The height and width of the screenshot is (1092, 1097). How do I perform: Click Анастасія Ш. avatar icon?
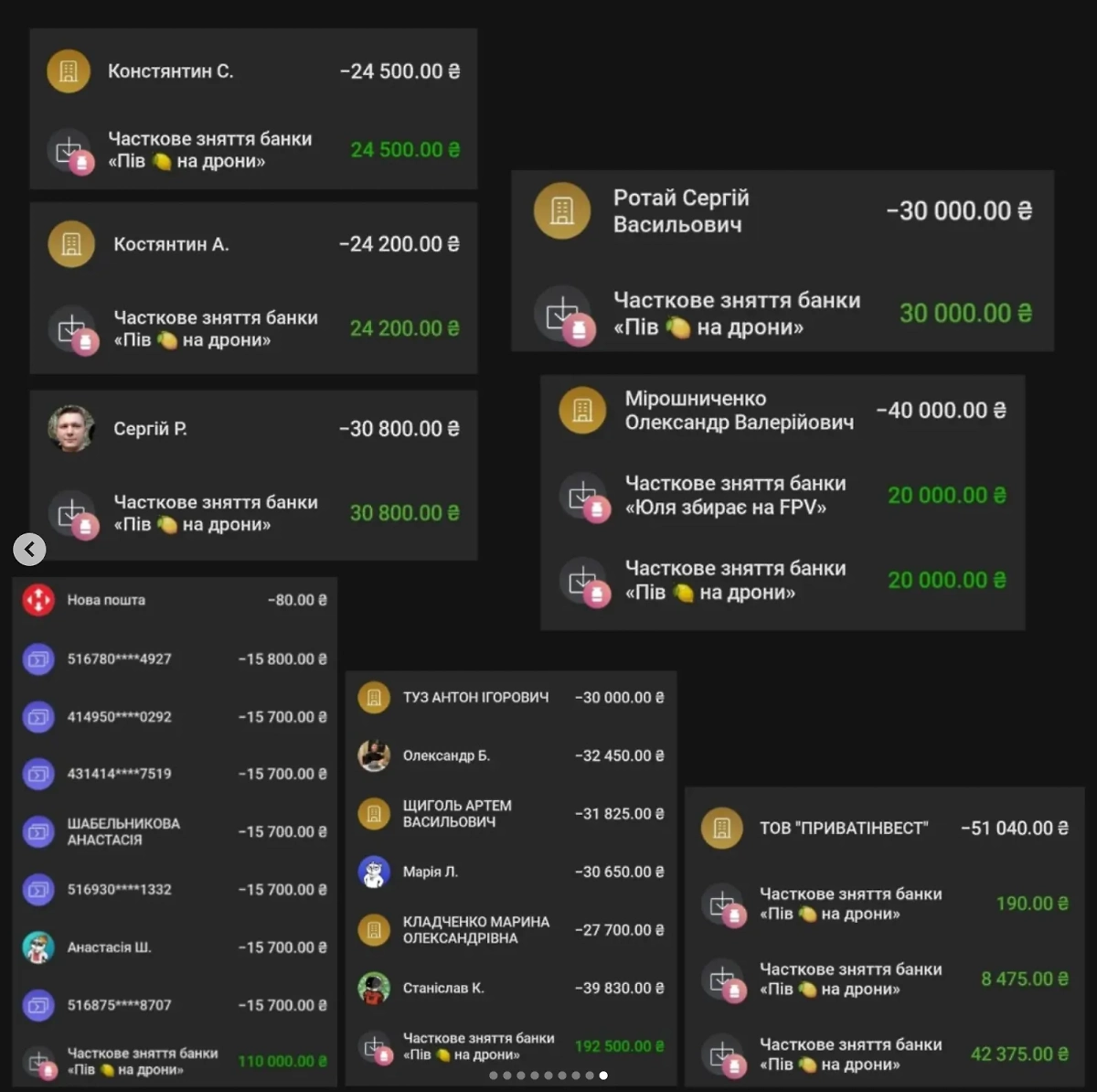[x=38, y=947]
